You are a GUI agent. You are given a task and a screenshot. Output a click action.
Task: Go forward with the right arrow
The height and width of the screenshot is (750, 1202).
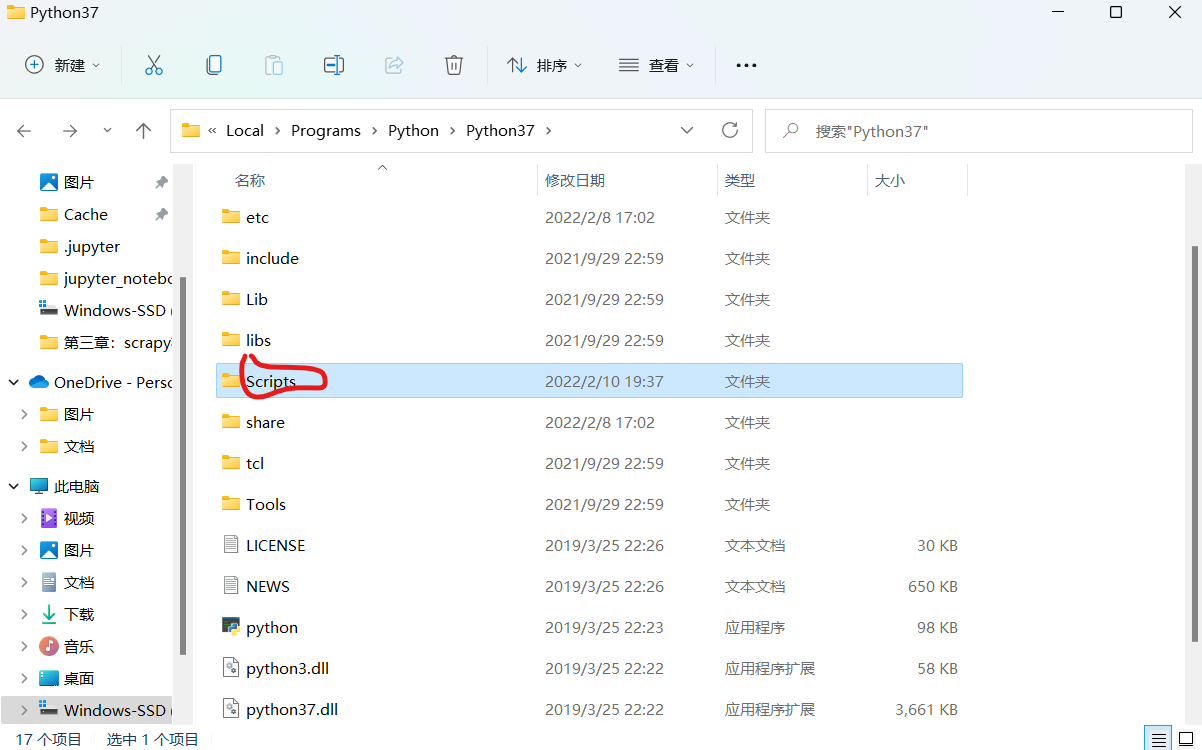pyautogui.click(x=69, y=131)
